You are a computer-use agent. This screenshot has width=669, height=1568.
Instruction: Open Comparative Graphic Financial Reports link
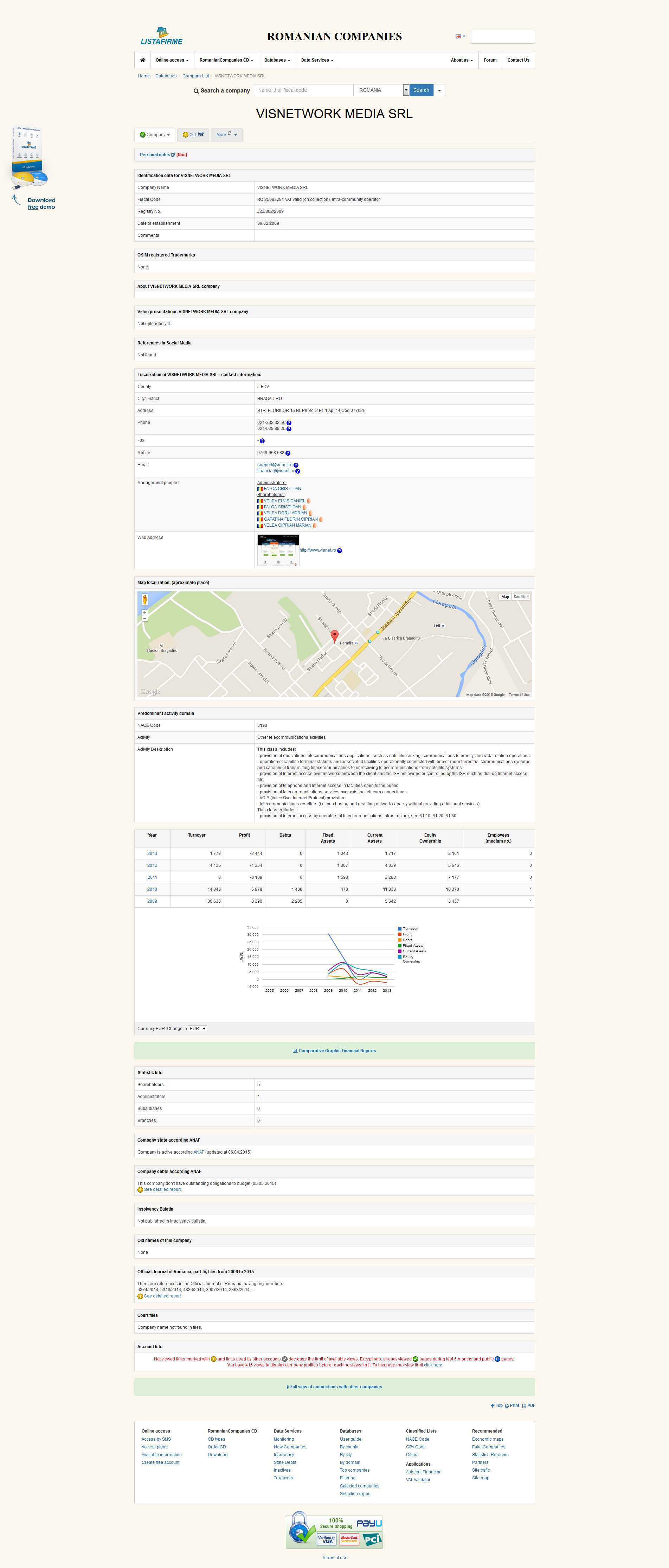[335, 1050]
